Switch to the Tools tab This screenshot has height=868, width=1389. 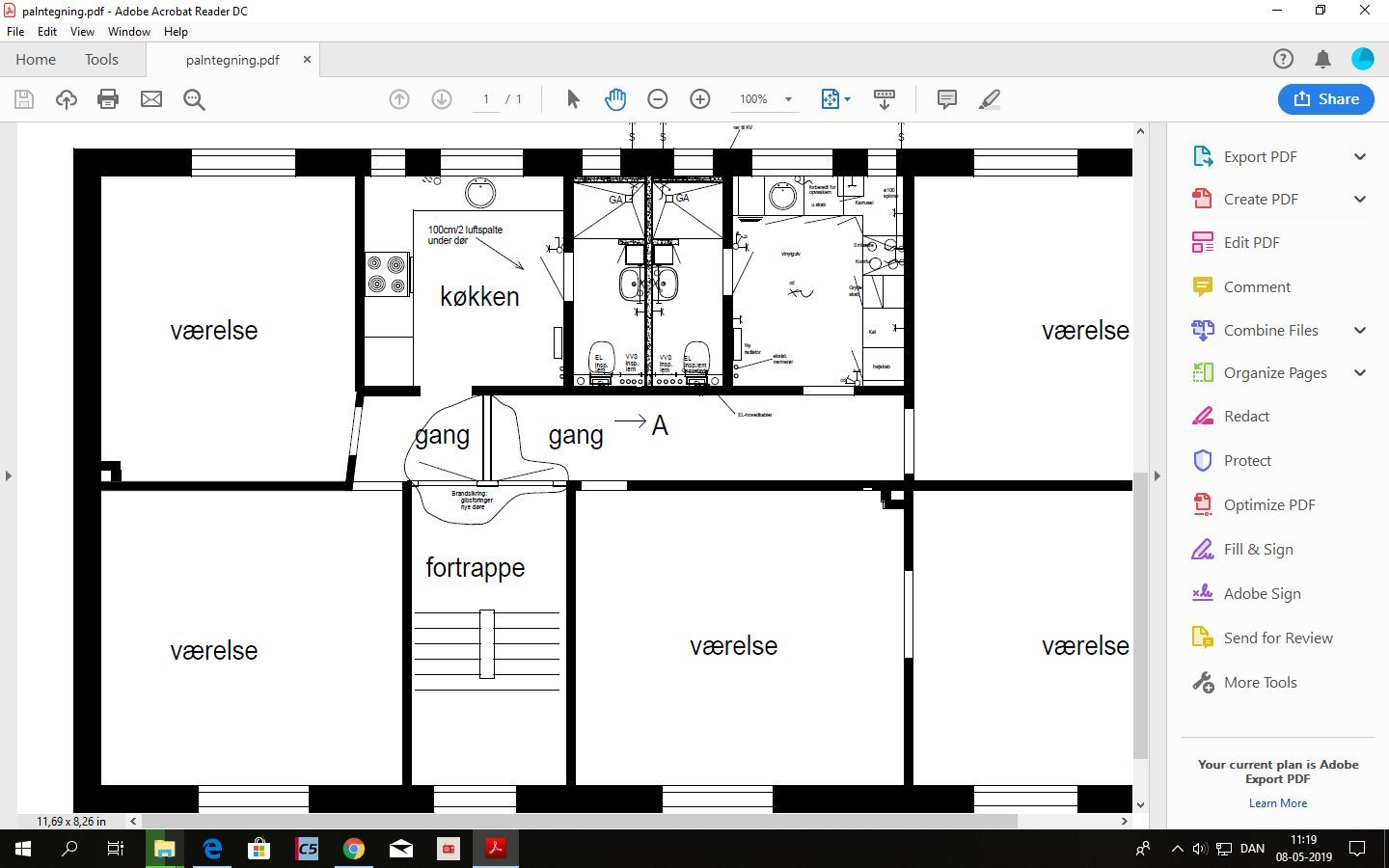tap(101, 60)
